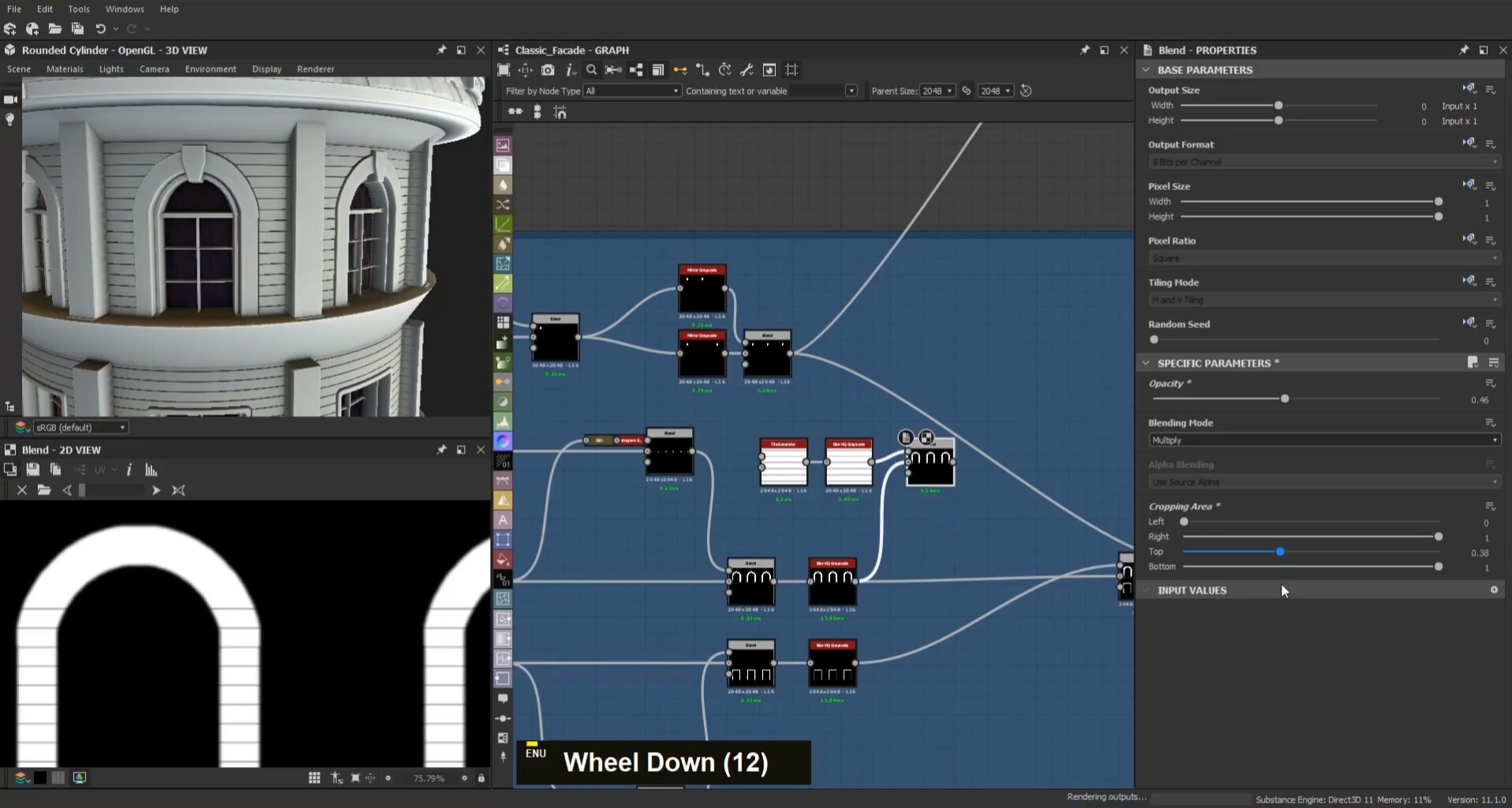Image resolution: width=1512 pixels, height=808 pixels.
Task: Toggle the link between Parent Size width and height
Action: click(966, 91)
